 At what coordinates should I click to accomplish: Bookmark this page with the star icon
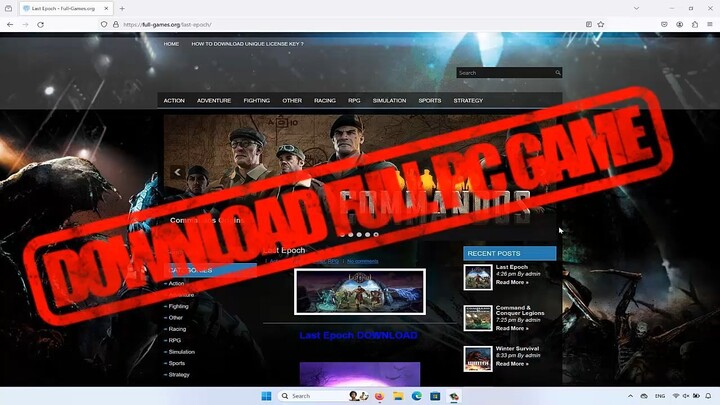click(601, 24)
